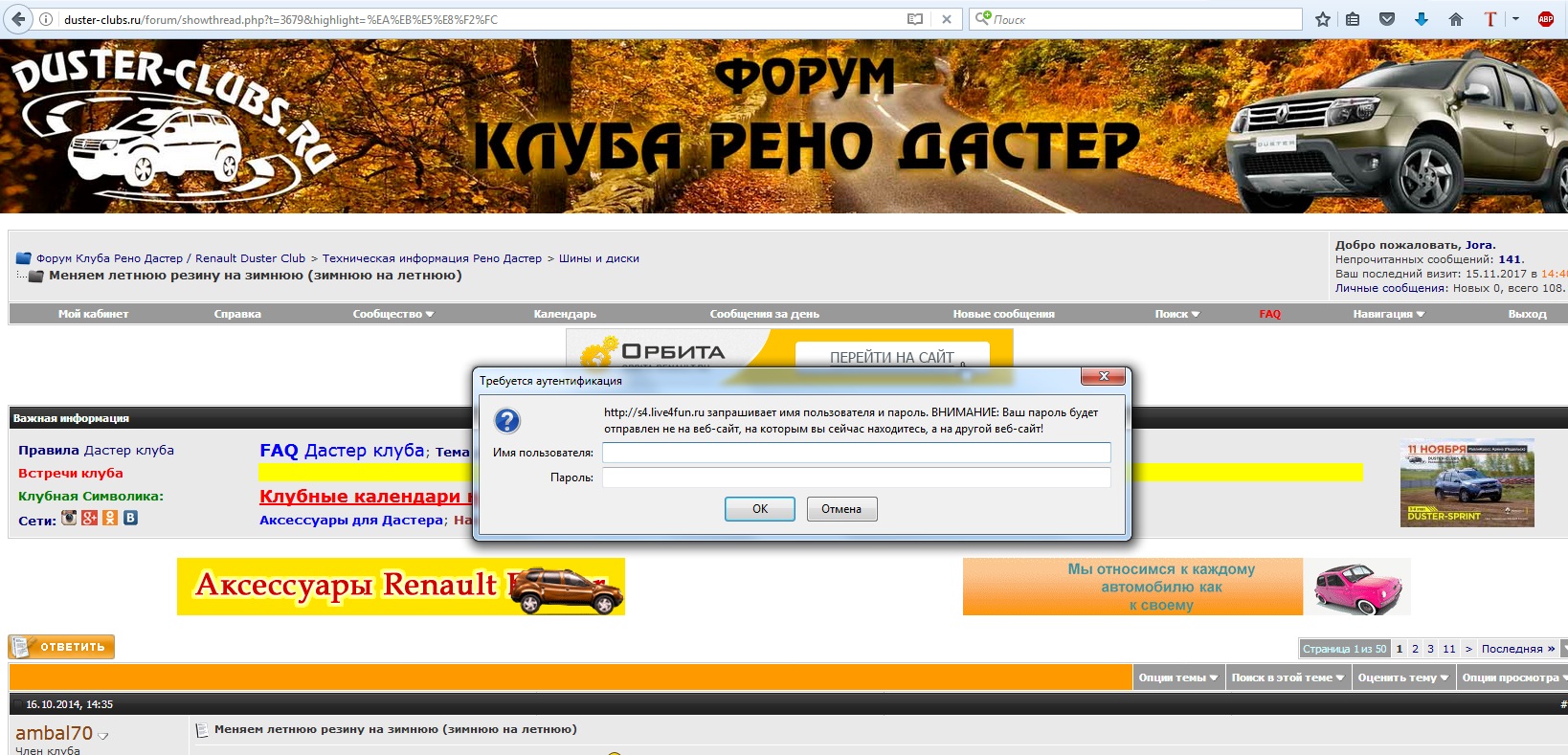Click the bookmark star icon
The width and height of the screenshot is (1568, 755).
coord(1322,19)
